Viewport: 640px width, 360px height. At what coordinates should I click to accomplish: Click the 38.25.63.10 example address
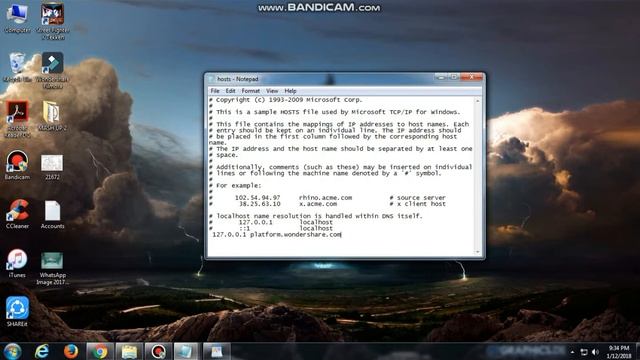point(260,204)
